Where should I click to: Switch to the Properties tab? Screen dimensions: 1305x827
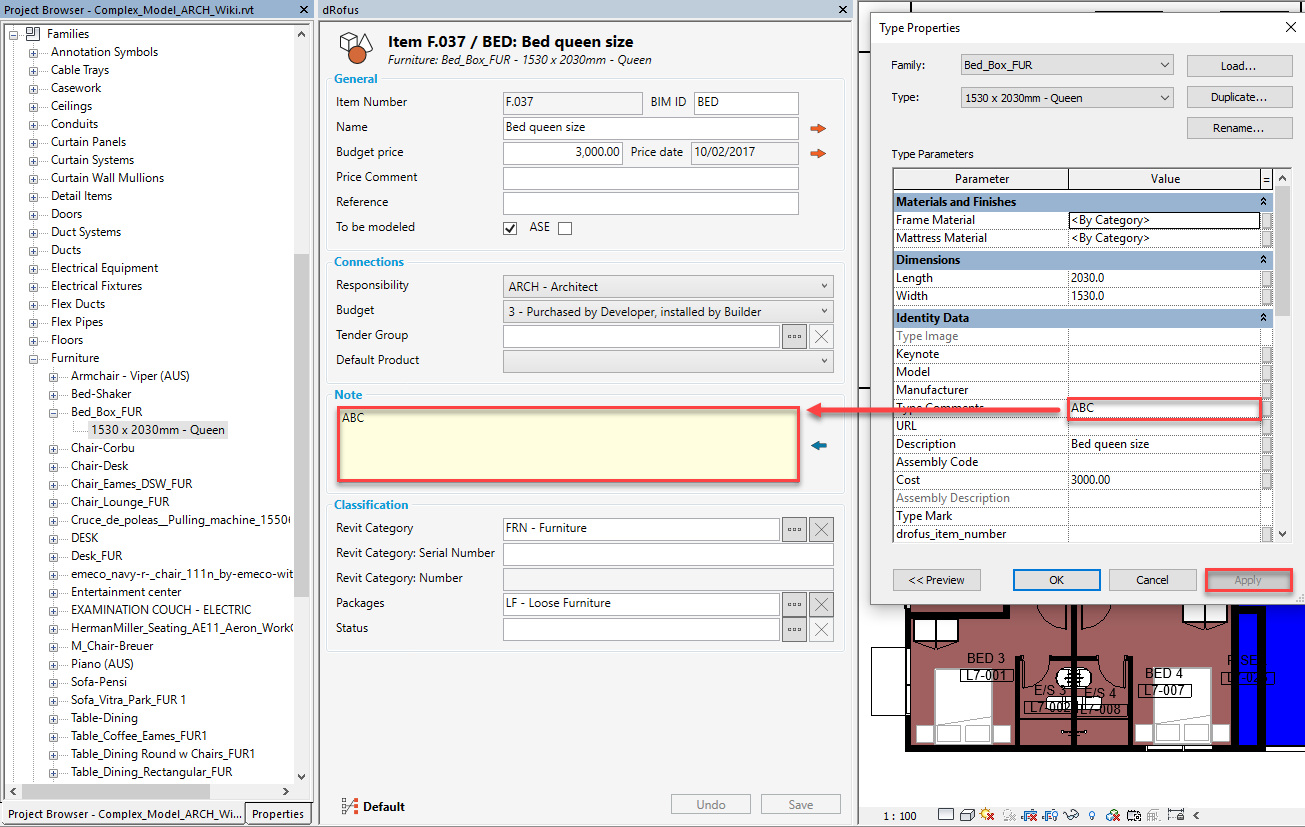(277, 814)
